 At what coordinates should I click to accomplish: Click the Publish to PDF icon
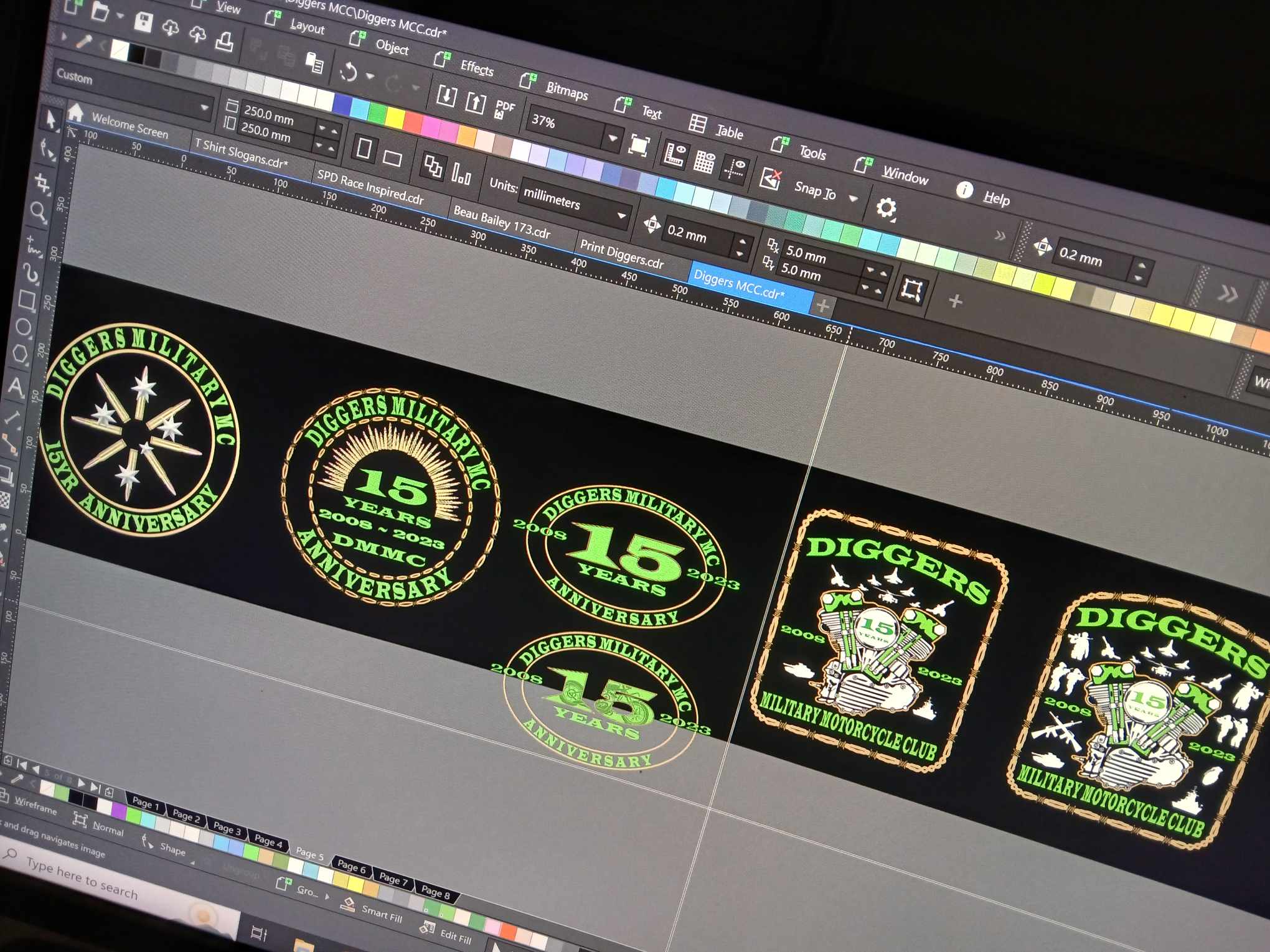coord(504,110)
